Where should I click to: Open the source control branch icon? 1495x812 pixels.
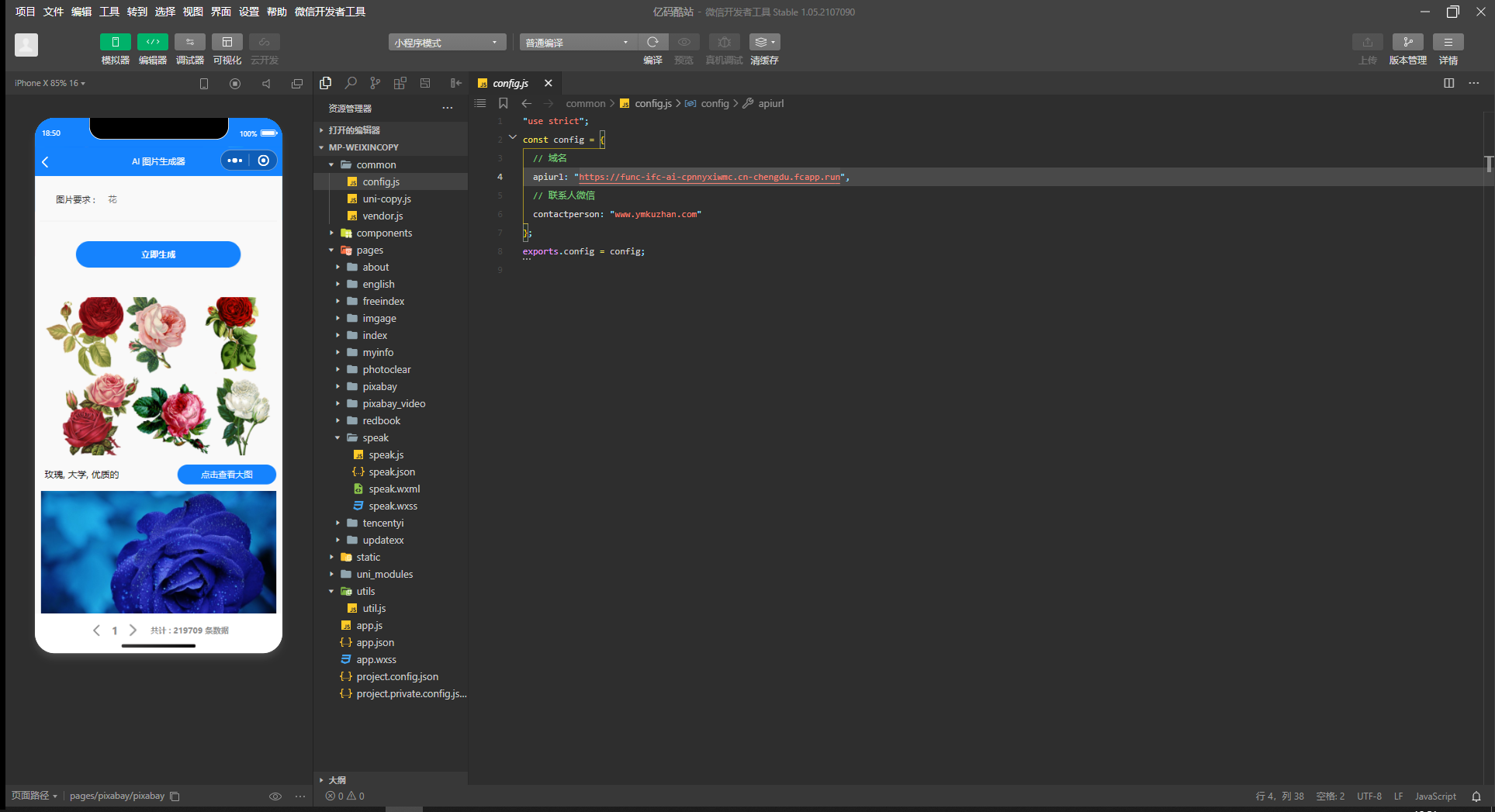[375, 83]
